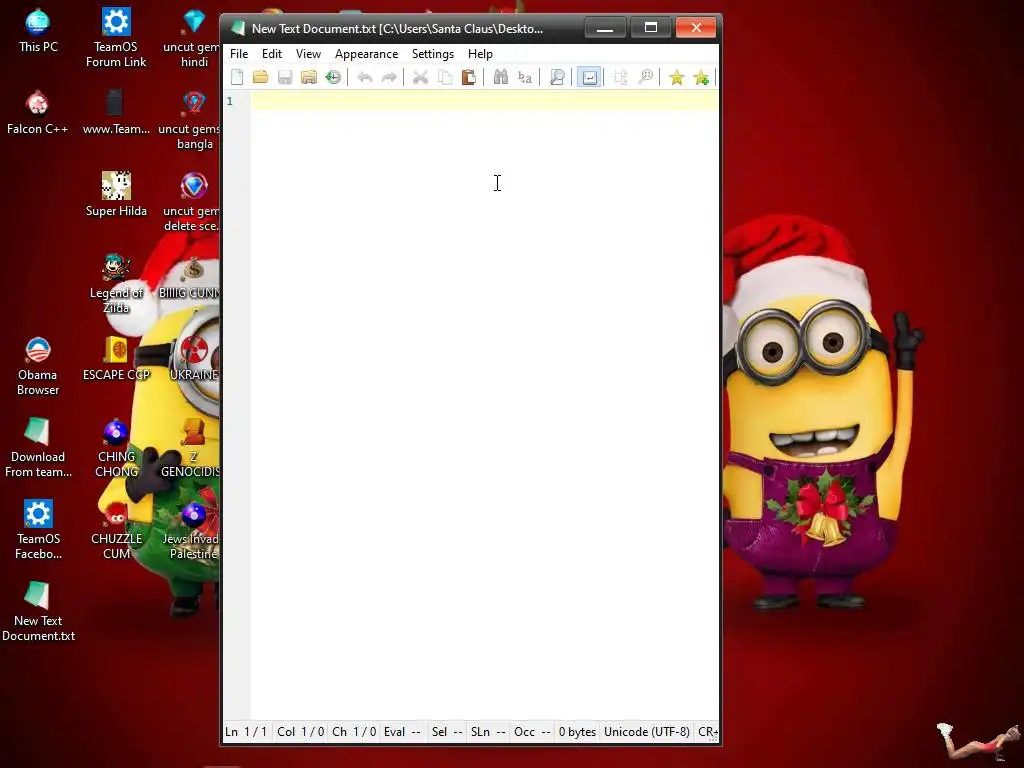1024x768 pixels.
Task: Open the Edit menu
Action: [272, 54]
